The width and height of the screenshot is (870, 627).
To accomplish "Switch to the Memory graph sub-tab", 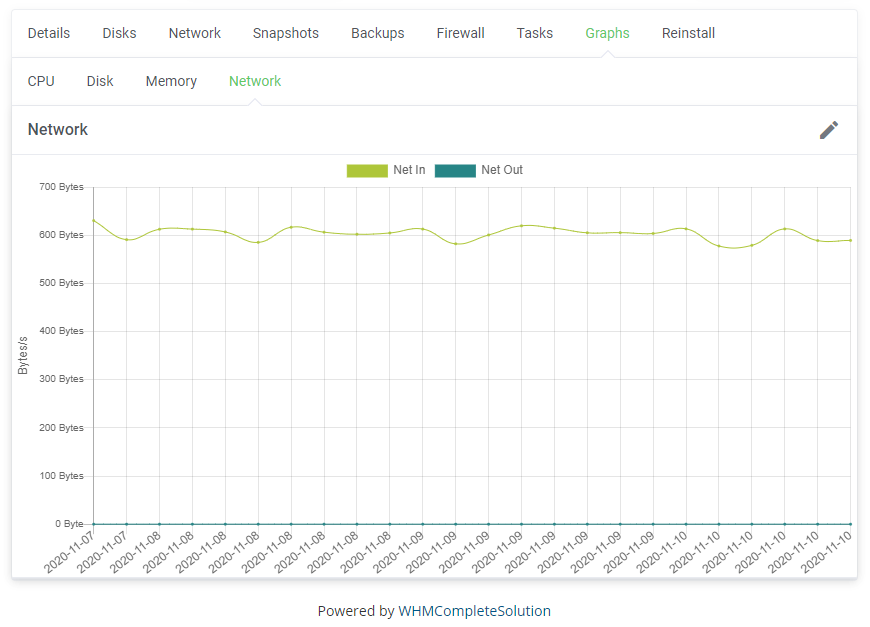I will coord(171,82).
